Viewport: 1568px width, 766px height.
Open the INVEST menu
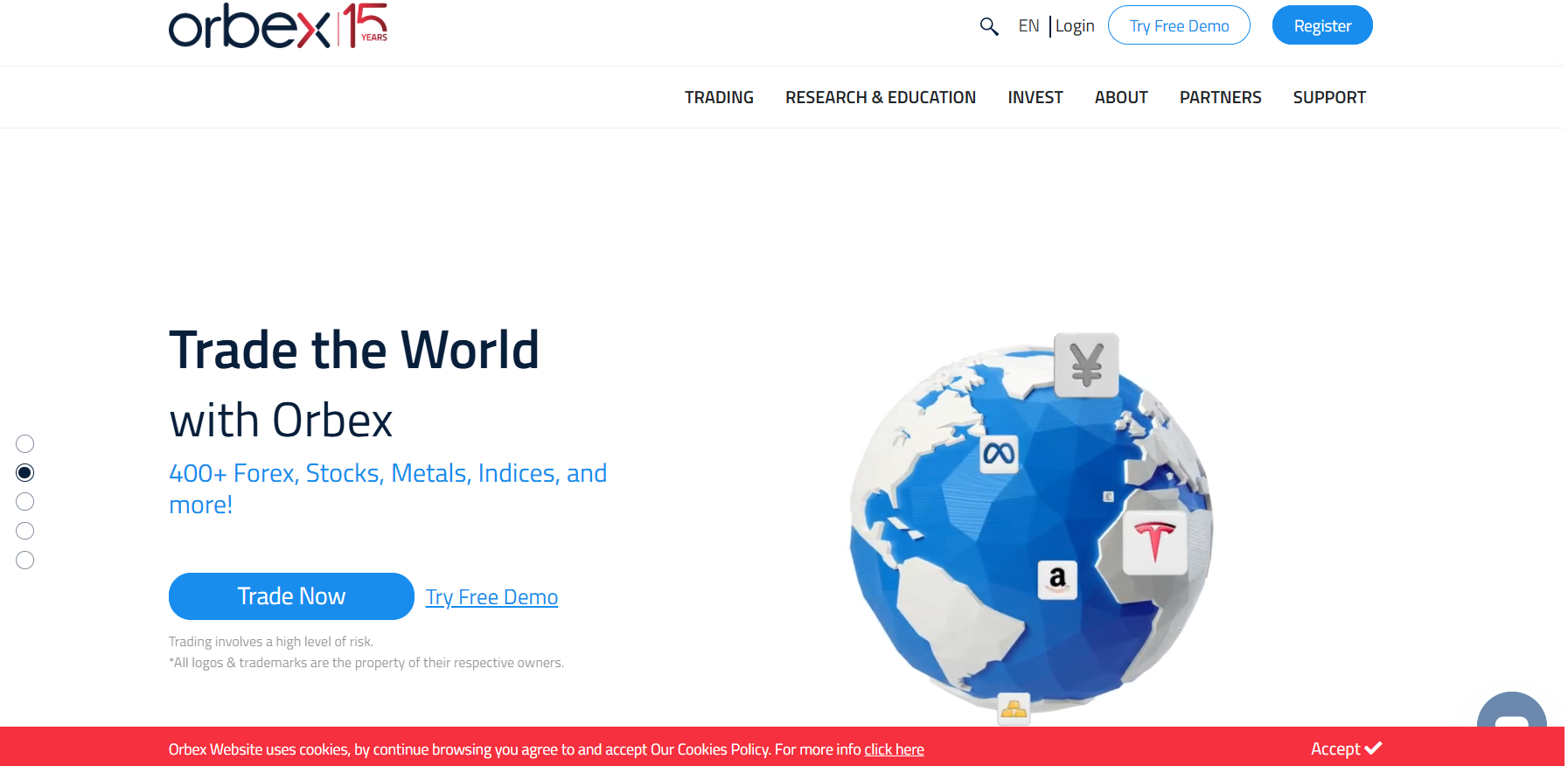[1035, 97]
